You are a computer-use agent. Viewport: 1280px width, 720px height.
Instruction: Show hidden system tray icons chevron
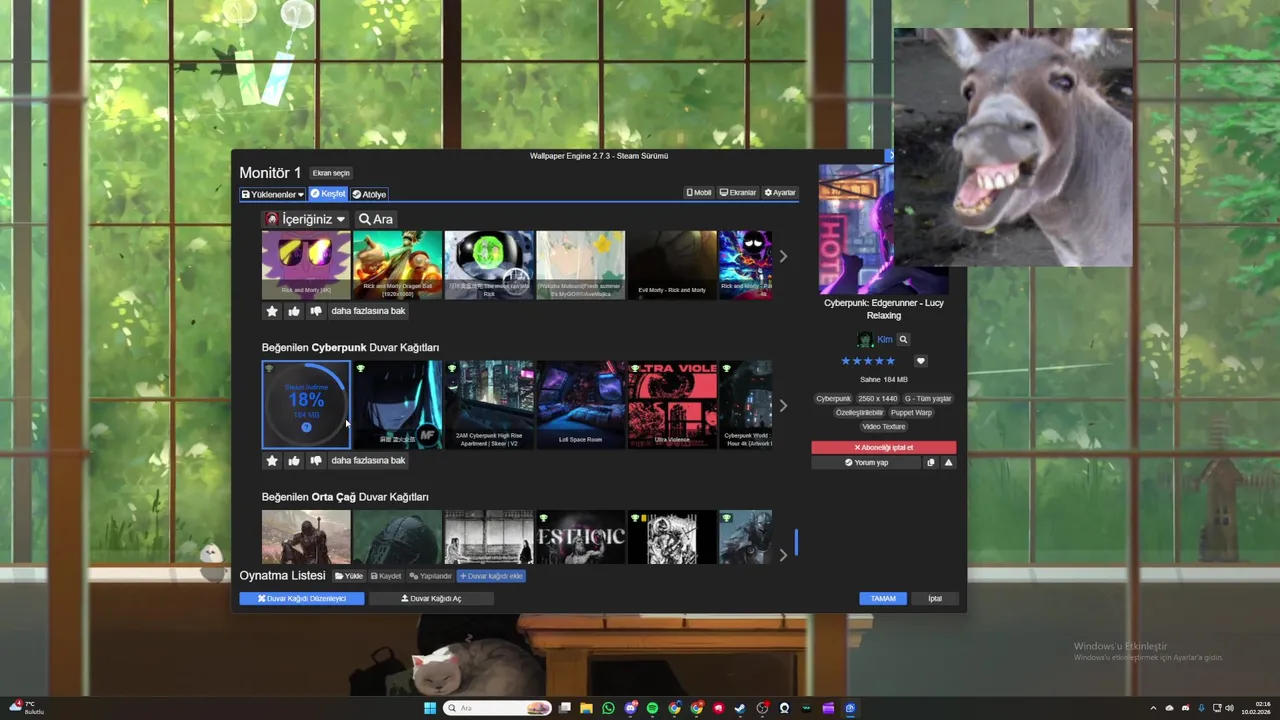pyautogui.click(x=1152, y=708)
